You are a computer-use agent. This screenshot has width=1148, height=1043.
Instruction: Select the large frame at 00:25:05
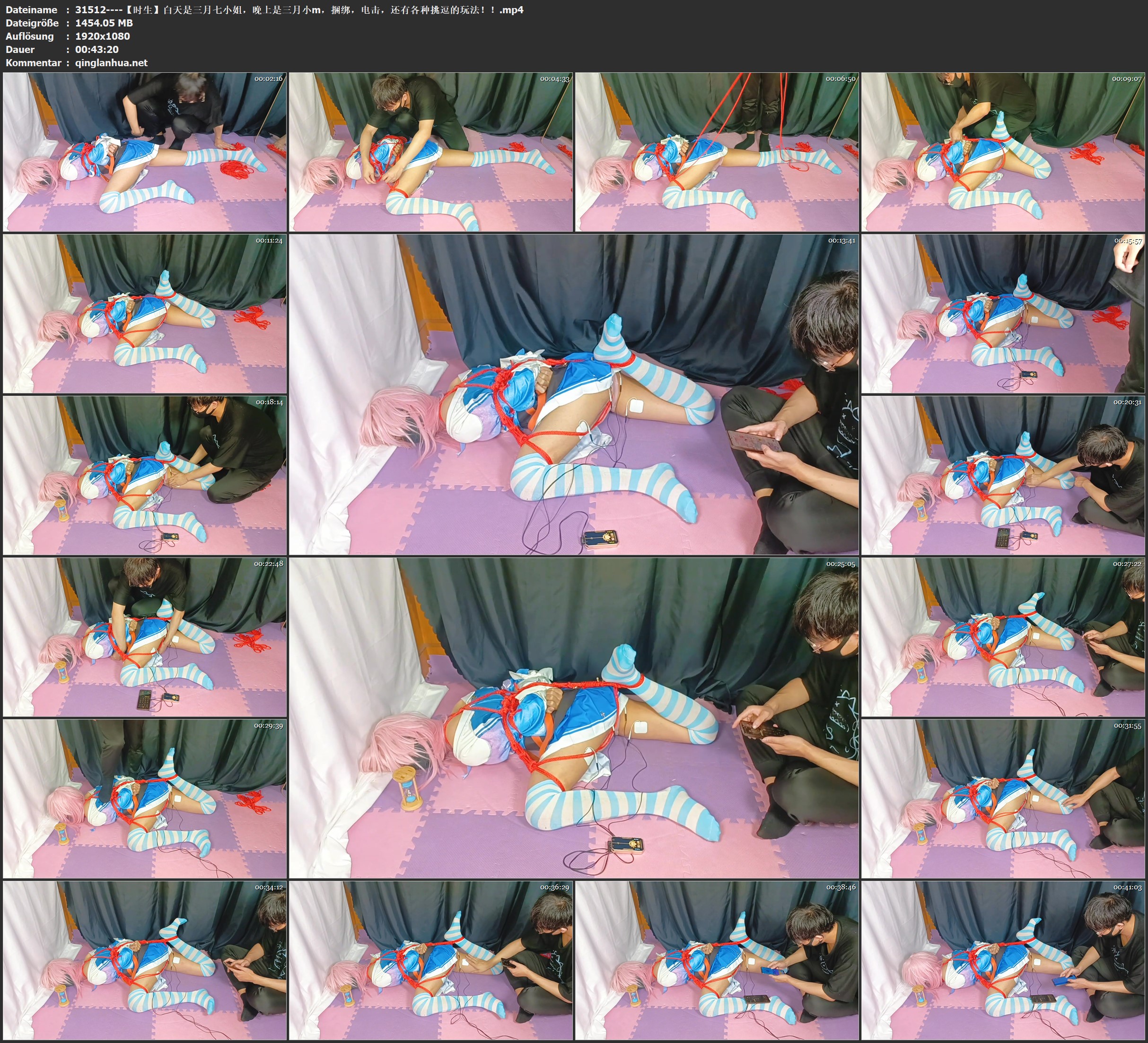[573, 718]
